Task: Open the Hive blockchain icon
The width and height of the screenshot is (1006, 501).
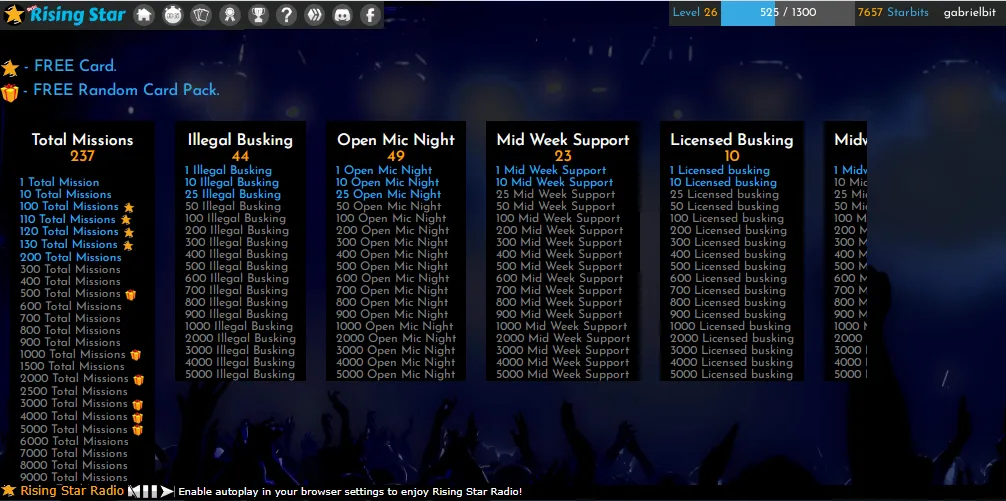Action: coord(314,15)
